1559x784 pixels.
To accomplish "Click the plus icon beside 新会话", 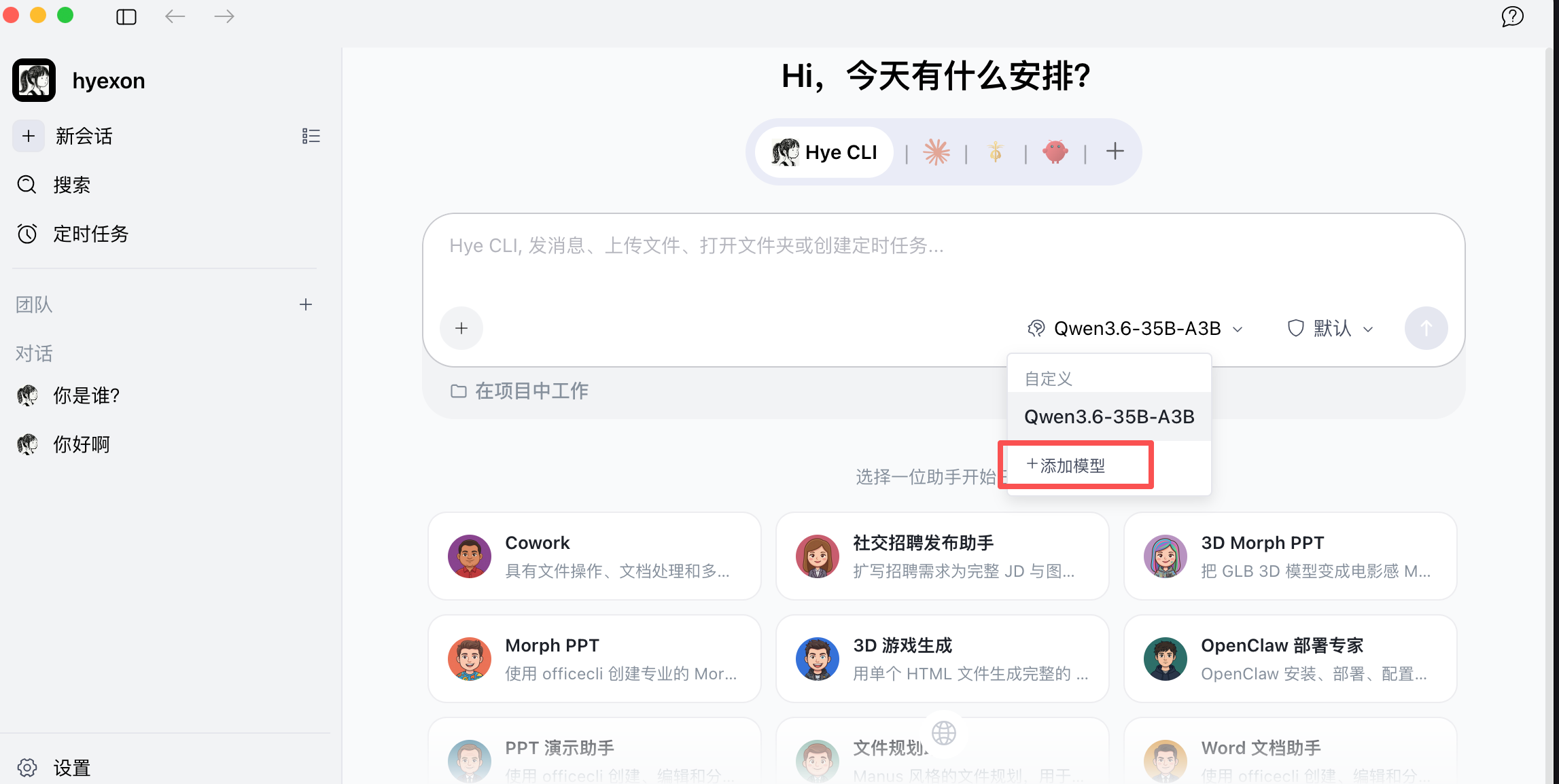I will [29, 136].
